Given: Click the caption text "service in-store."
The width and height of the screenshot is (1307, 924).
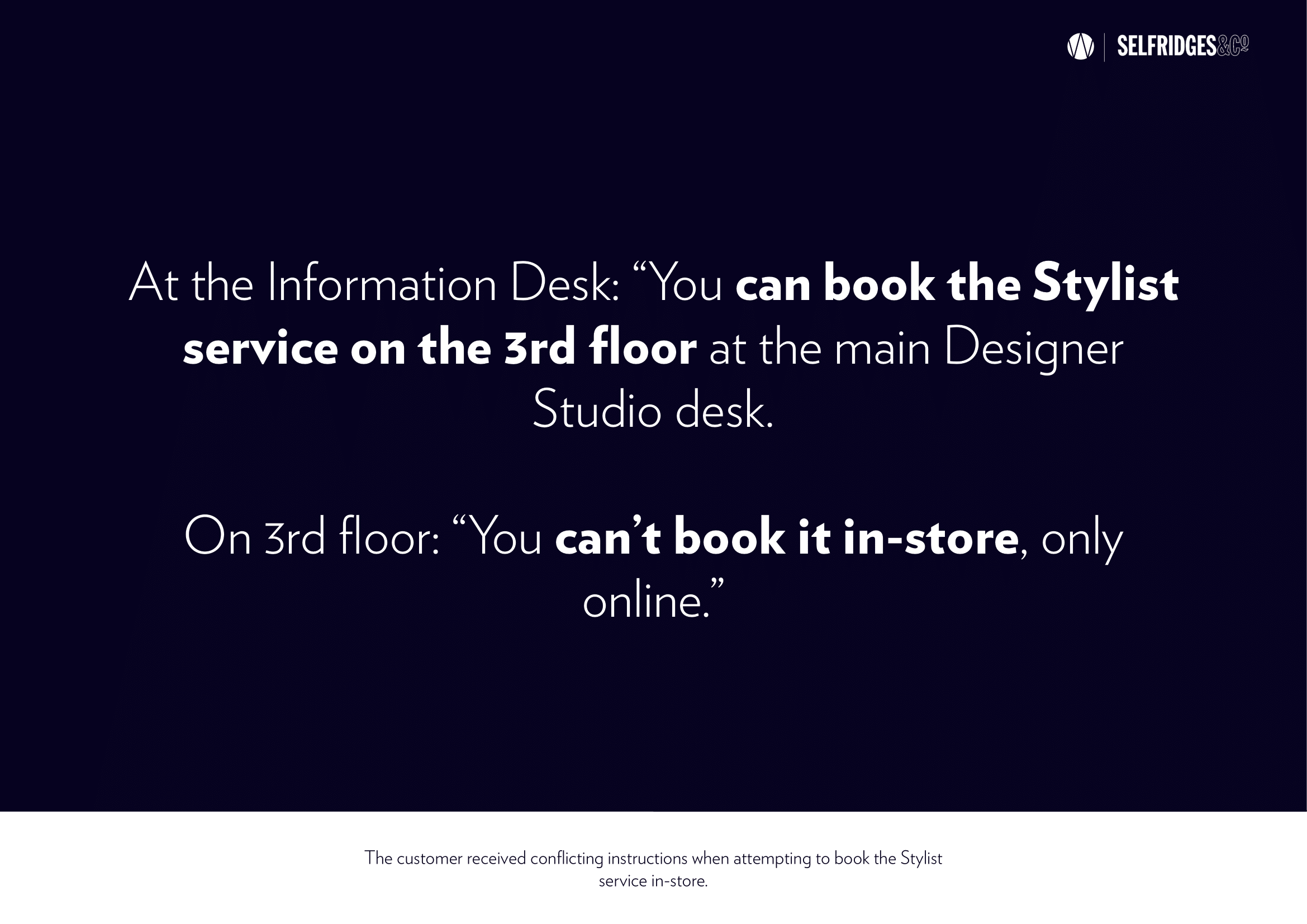Looking at the screenshot, I should coord(653,882).
